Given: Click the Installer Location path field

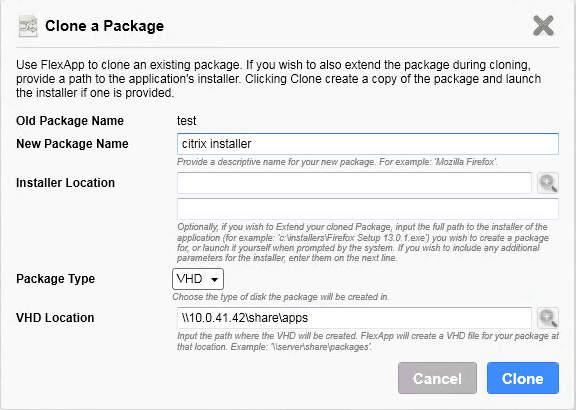Looking at the screenshot, I should 354,183.
